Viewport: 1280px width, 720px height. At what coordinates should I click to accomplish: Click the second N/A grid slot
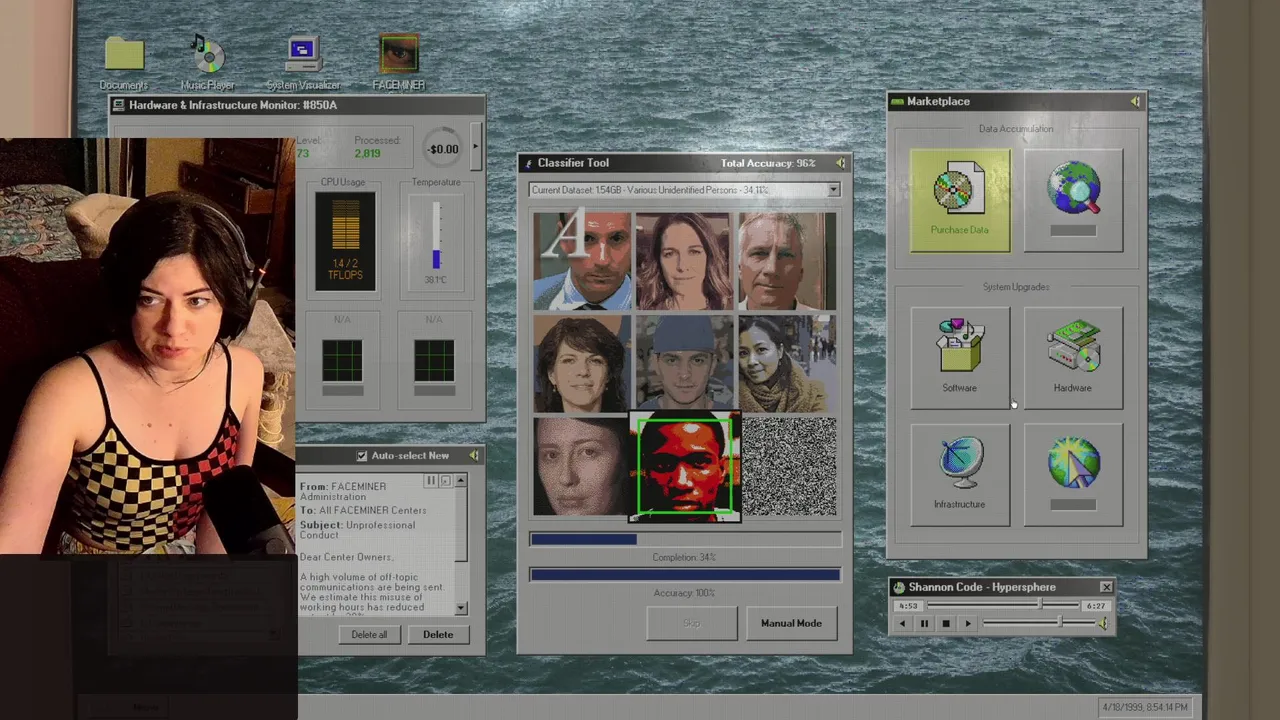(x=434, y=361)
